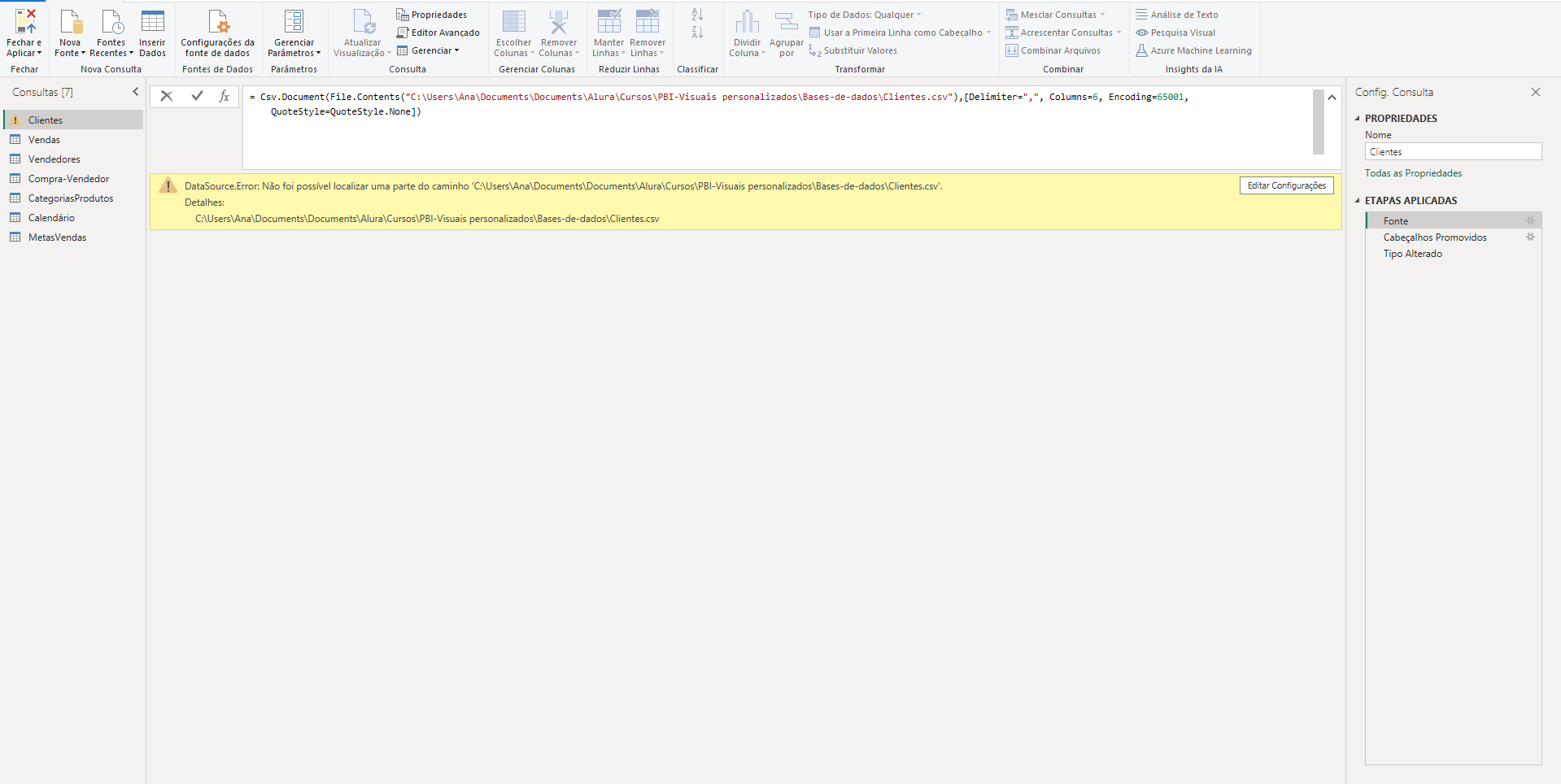The width and height of the screenshot is (1561, 784).
Task: Select the MetasVendas query
Action: [x=73, y=237]
